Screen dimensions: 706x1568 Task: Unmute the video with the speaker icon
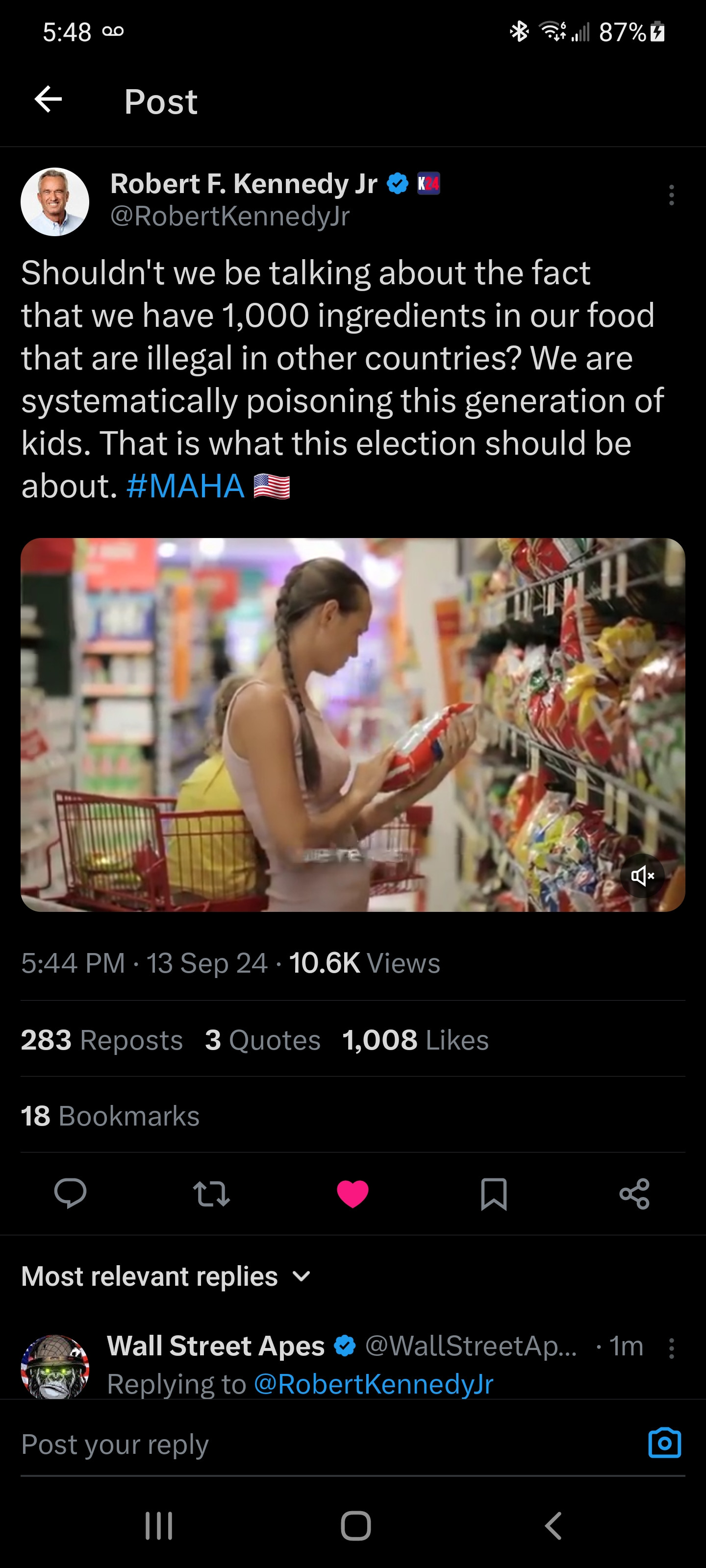tap(642, 876)
